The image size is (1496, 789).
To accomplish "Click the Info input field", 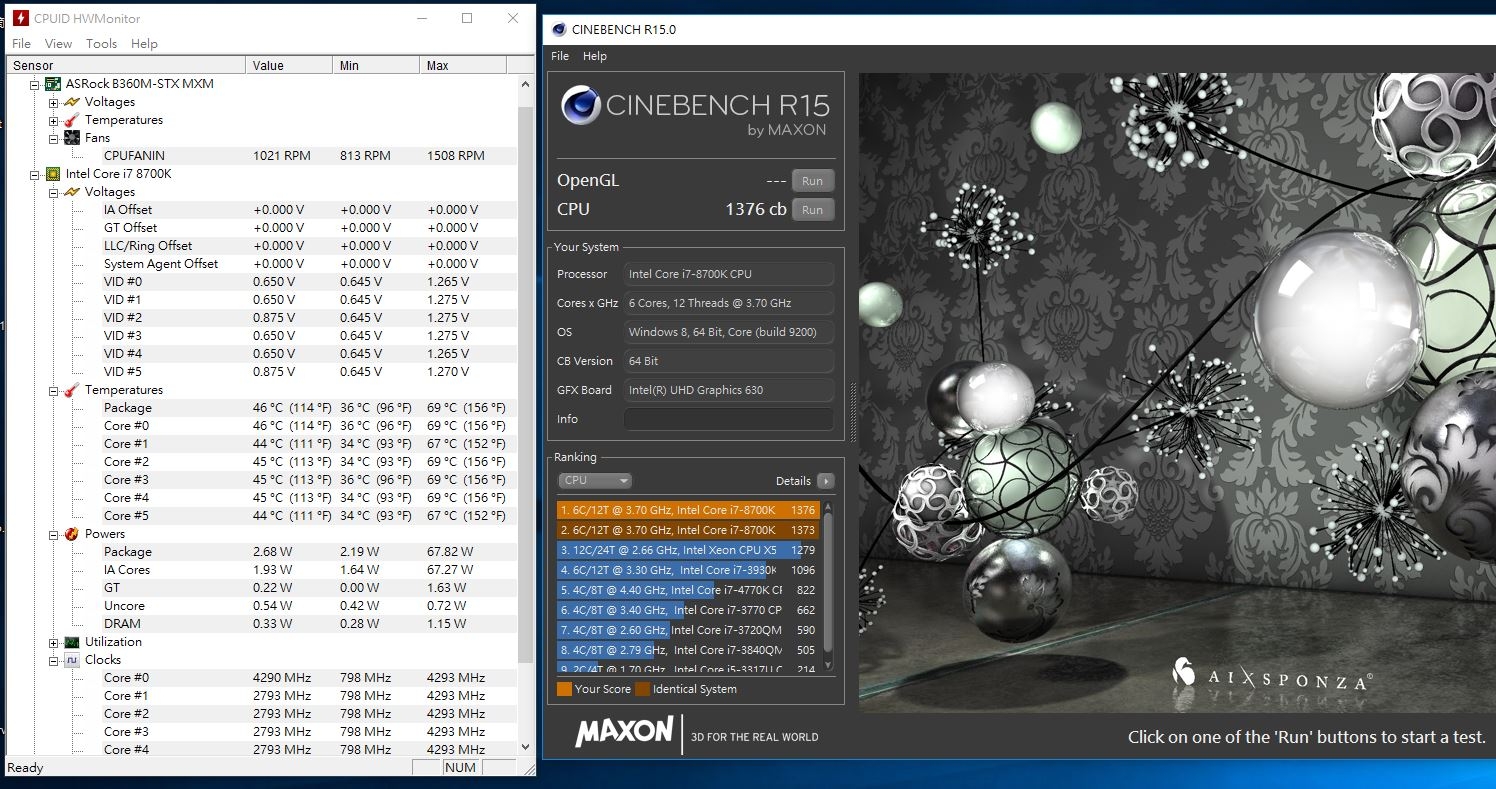I will pos(729,419).
